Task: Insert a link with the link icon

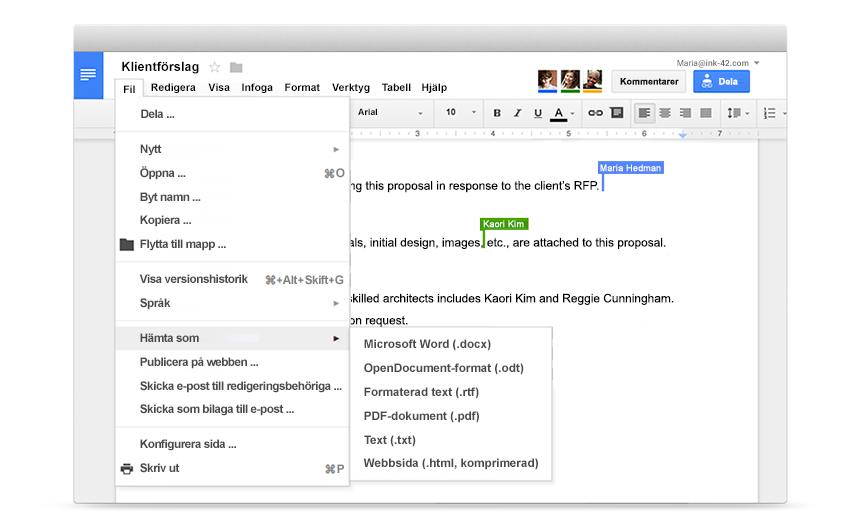Action: pos(595,113)
